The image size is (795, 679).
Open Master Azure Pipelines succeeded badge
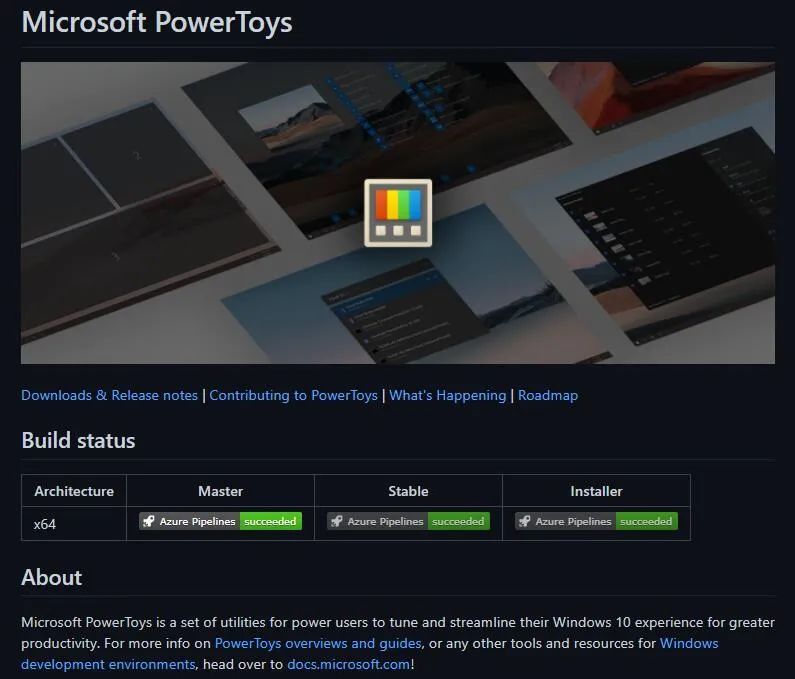point(221,521)
